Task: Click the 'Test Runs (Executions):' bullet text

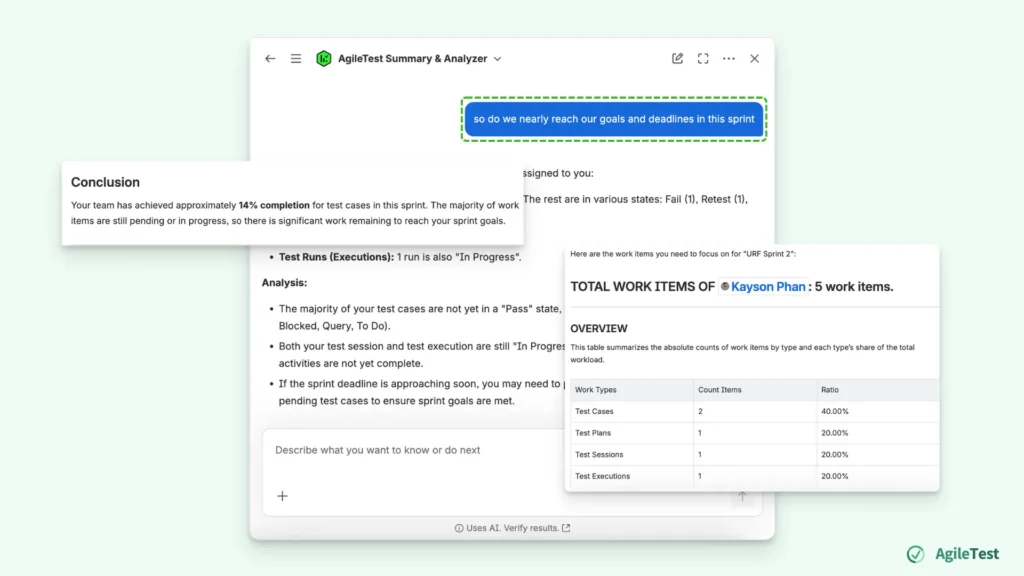Action: [336, 257]
